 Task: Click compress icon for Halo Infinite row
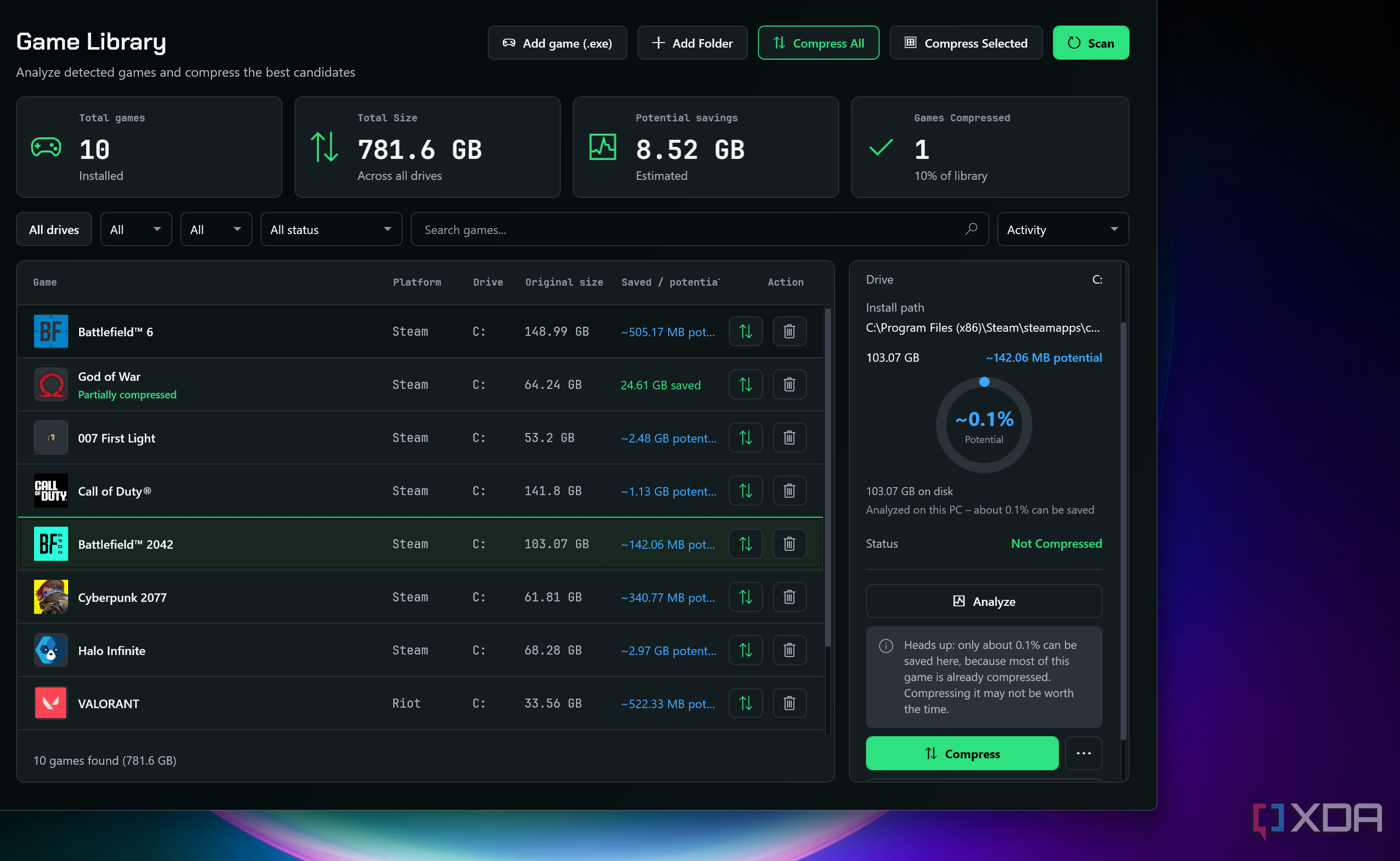(745, 651)
